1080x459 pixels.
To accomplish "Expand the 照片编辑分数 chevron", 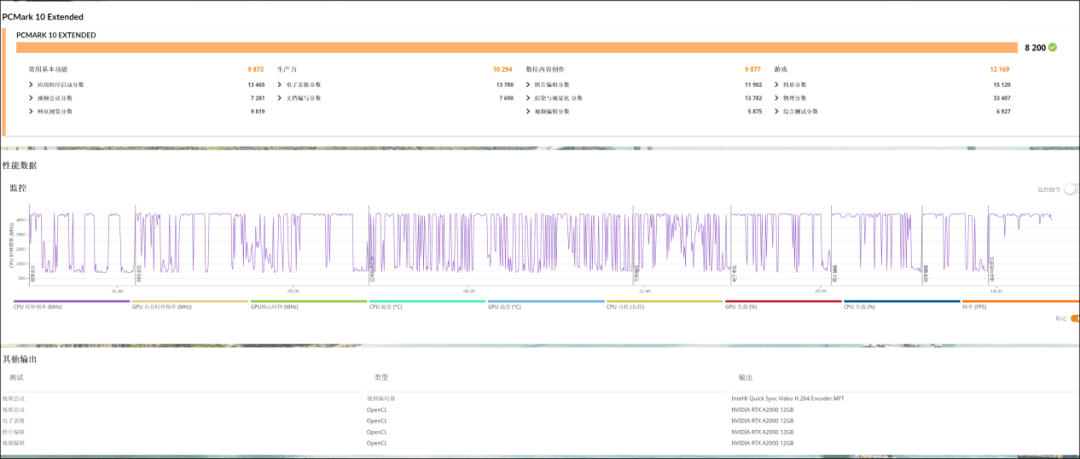I will coord(529,85).
